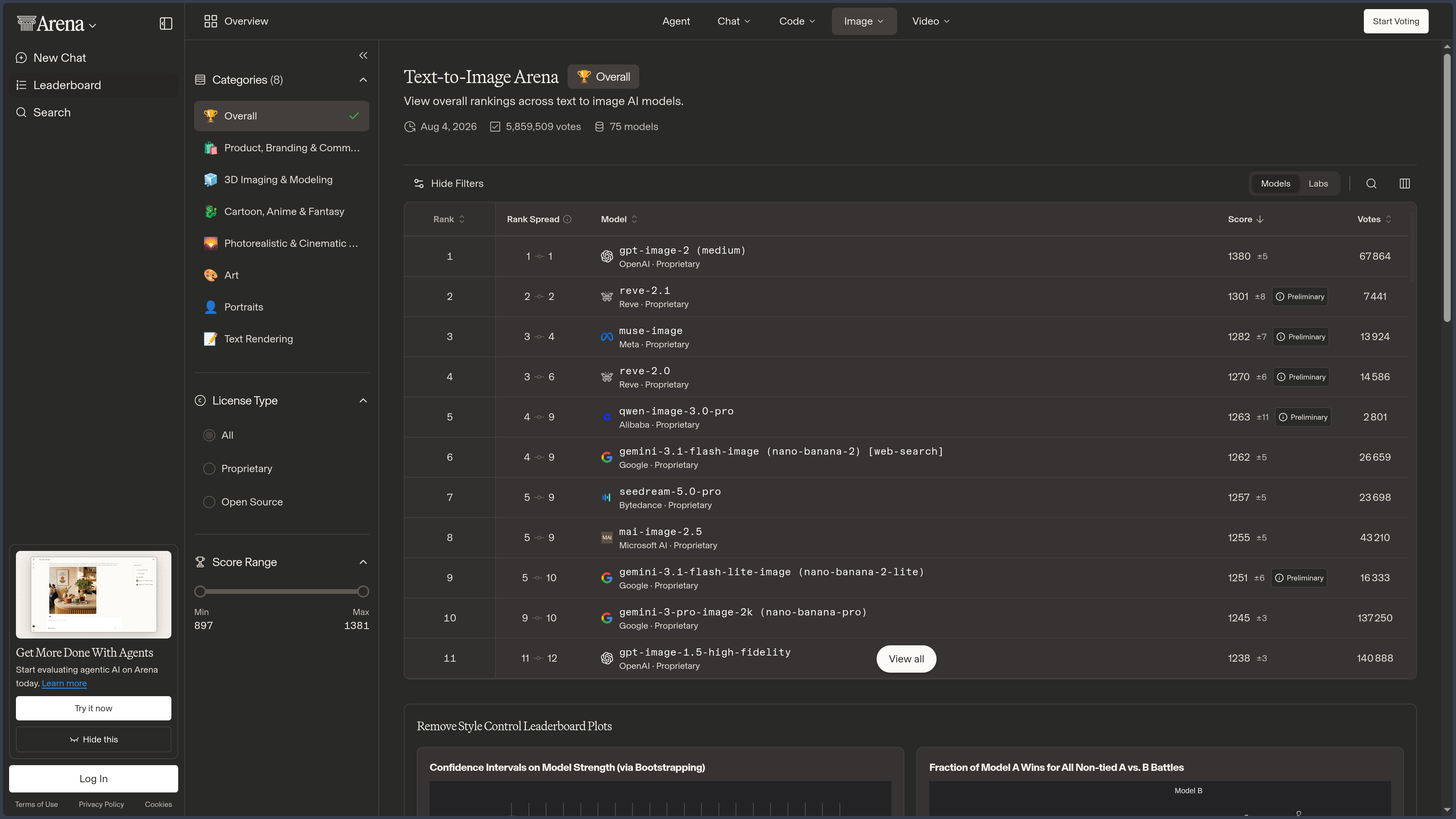Click Preliminary info badge for qwen-image-3.0-pro
The height and width of the screenshot is (819, 1456).
(x=1303, y=417)
